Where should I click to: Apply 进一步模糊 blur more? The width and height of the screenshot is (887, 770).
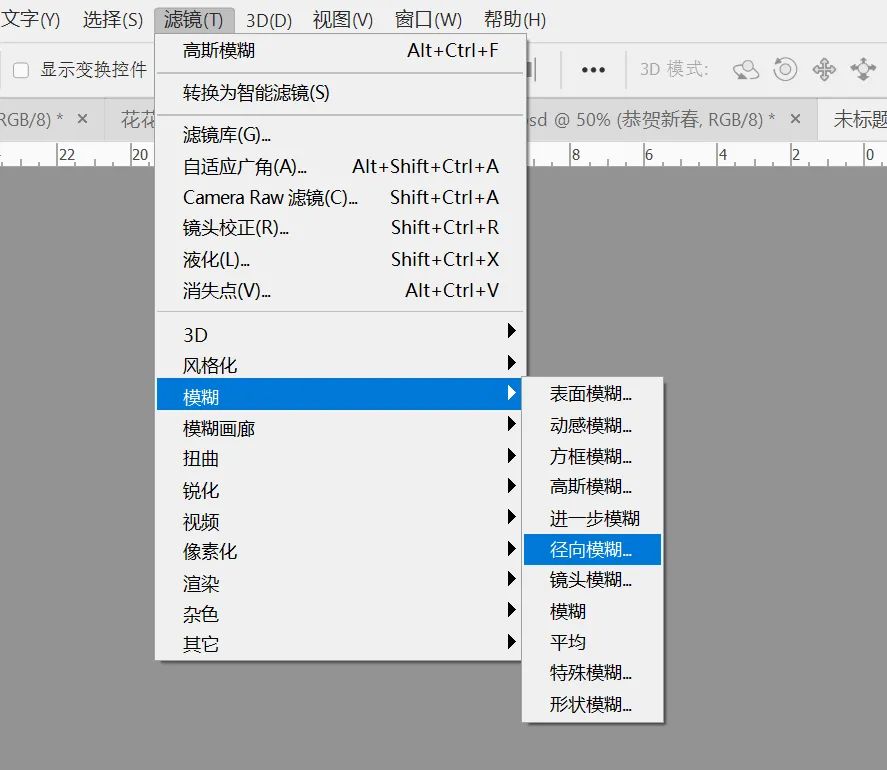tap(592, 519)
